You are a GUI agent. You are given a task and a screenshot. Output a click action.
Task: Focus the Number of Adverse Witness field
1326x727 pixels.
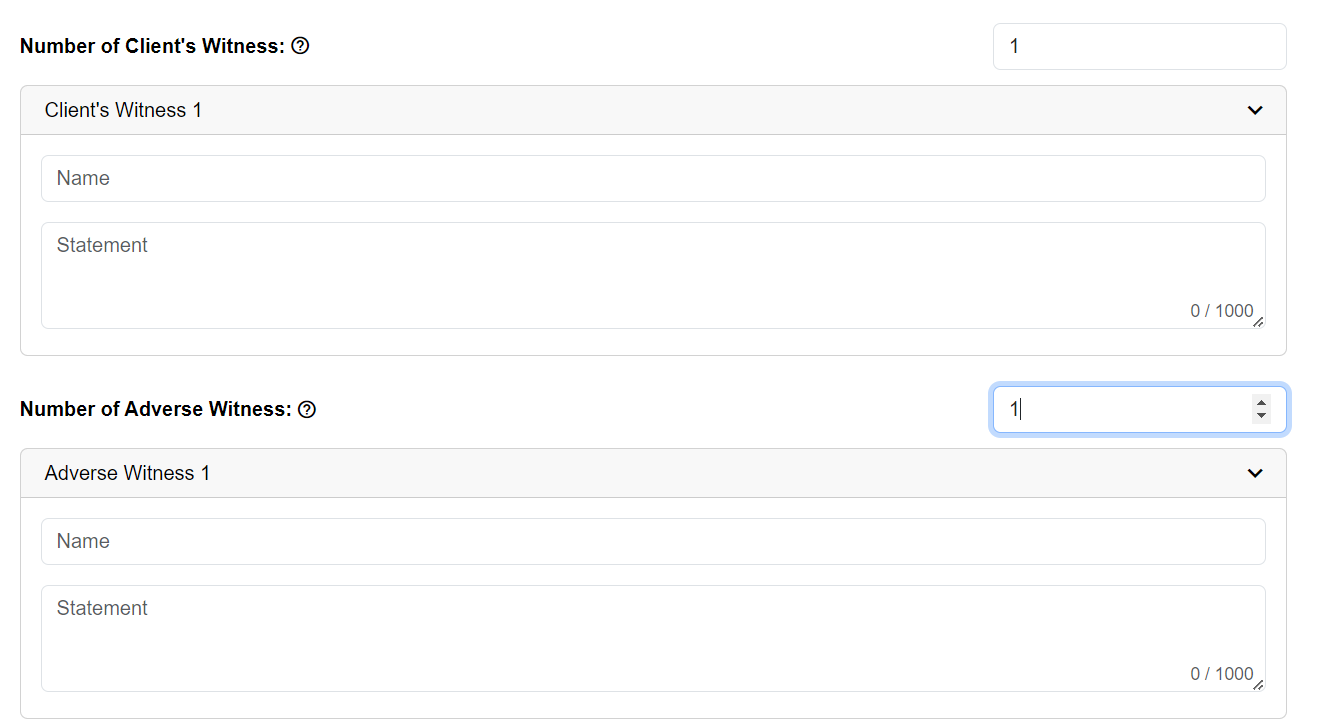click(1139, 410)
